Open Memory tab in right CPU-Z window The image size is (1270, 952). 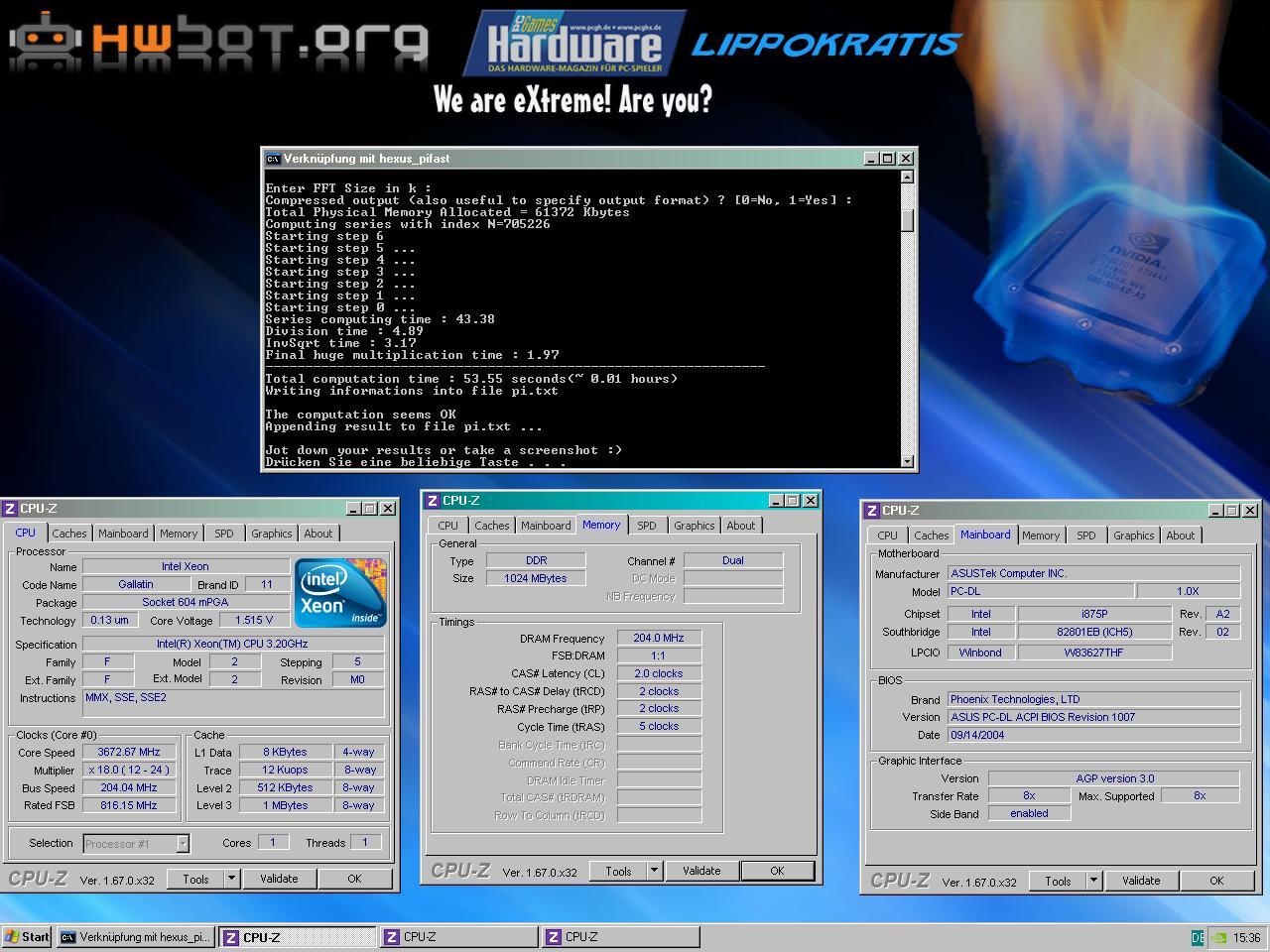tap(1041, 535)
